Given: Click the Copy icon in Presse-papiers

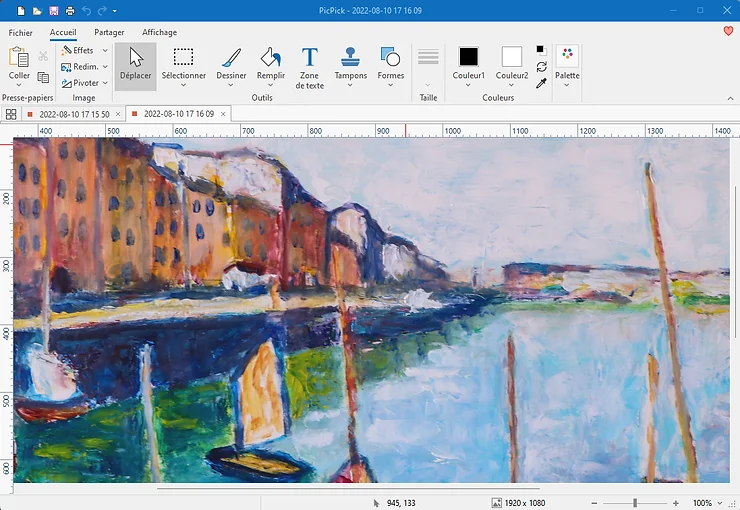Looking at the screenshot, I should point(43,77).
